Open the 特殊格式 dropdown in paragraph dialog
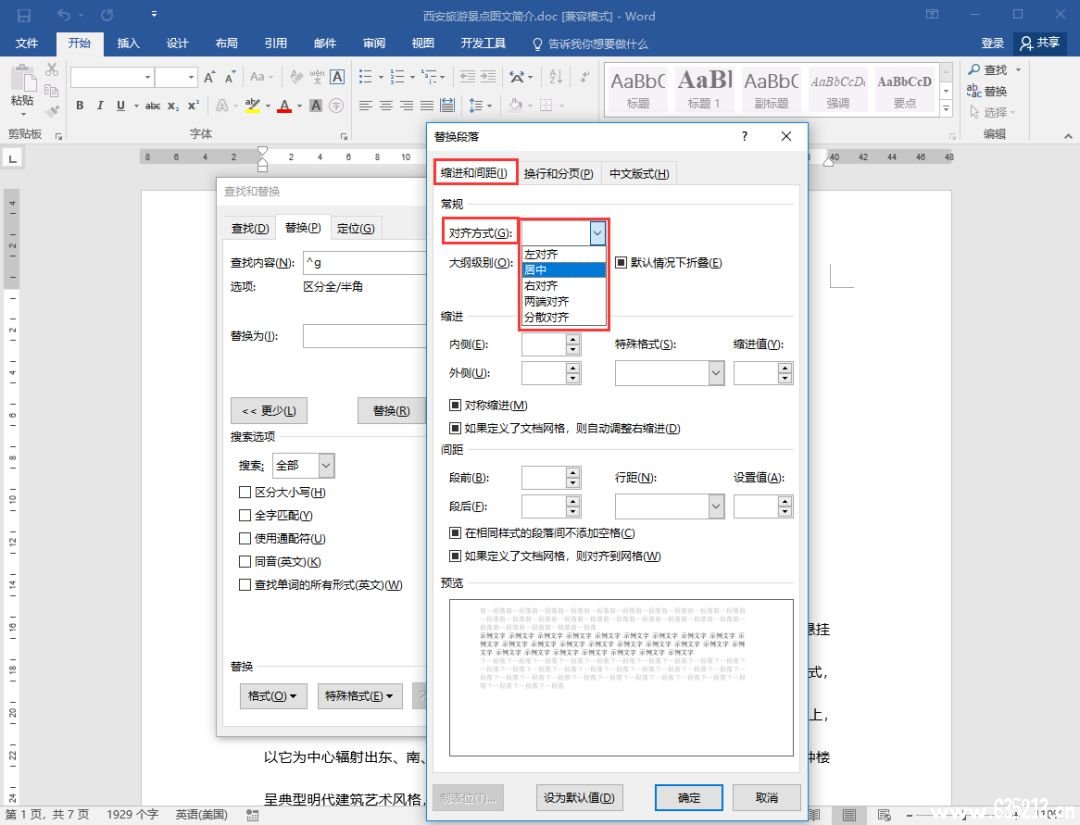The image size is (1080, 825). point(716,373)
